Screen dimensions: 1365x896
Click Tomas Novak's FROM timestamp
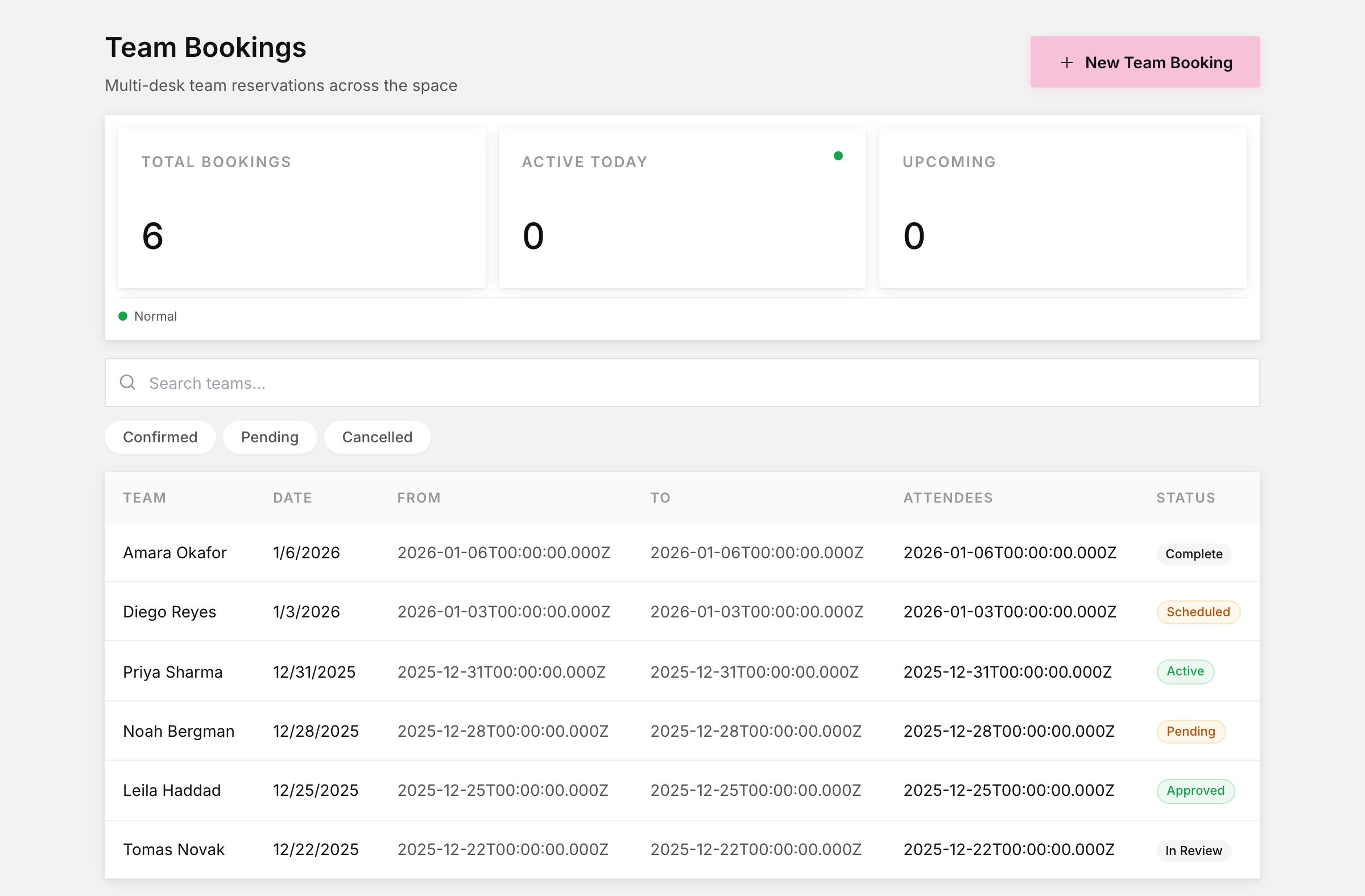pos(503,849)
